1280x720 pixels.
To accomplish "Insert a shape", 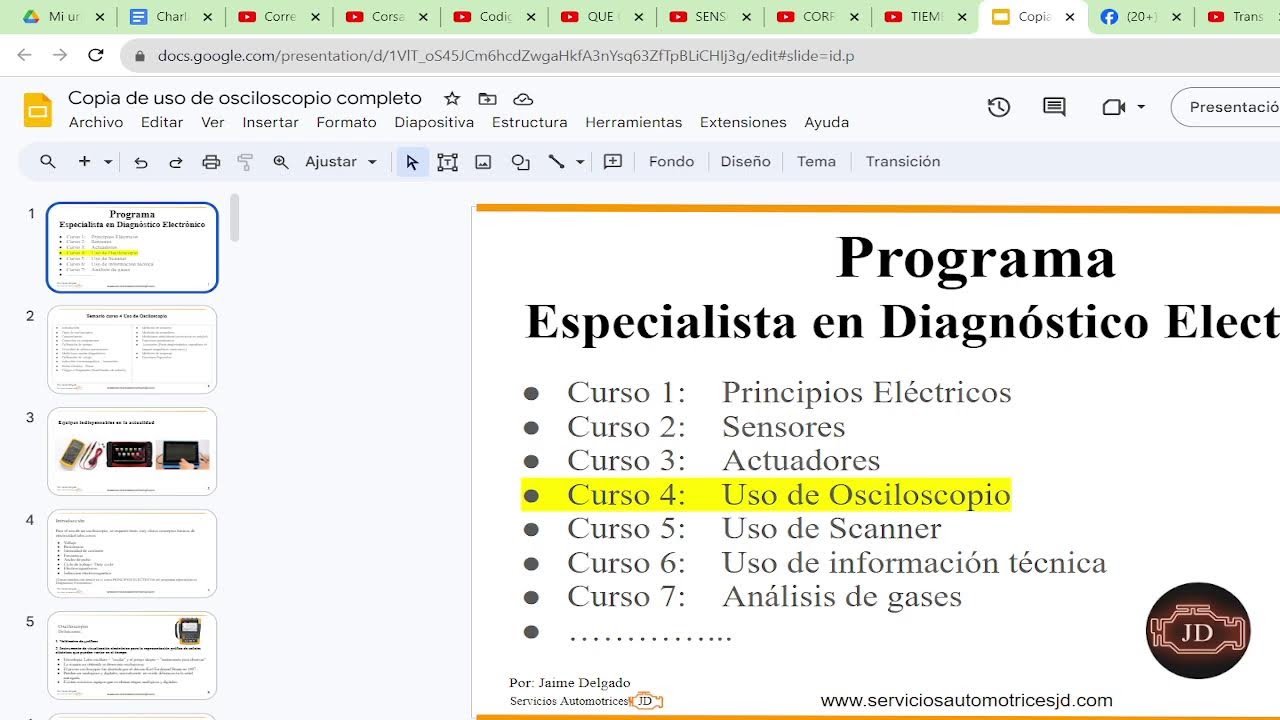I will [520, 161].
